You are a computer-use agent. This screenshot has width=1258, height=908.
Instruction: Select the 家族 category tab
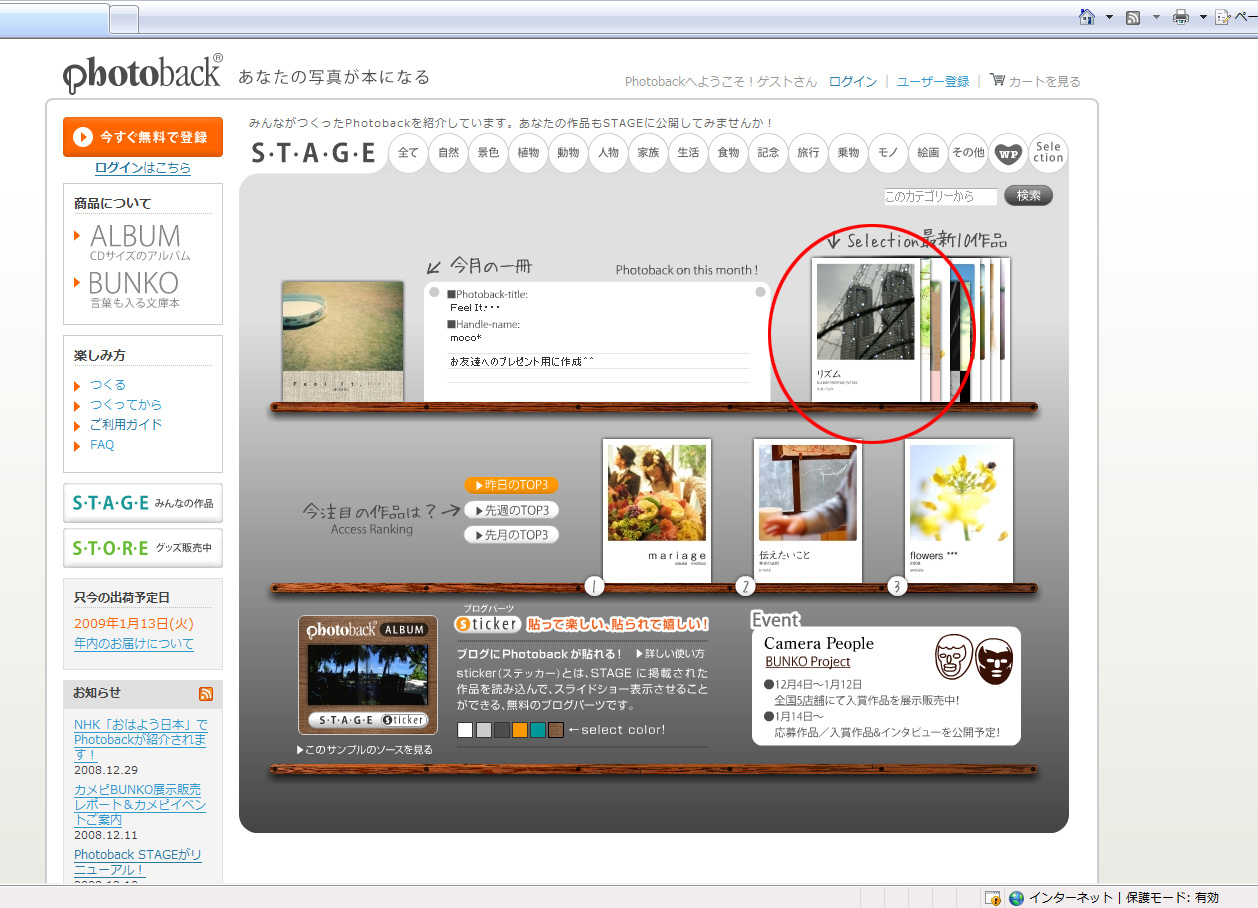[x=648, y=153]
